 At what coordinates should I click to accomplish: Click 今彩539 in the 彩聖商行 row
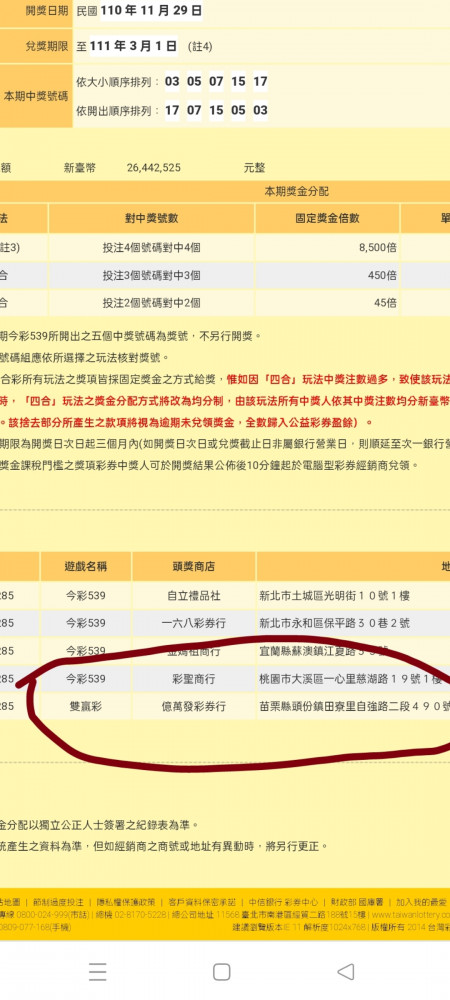click(85, 679)
